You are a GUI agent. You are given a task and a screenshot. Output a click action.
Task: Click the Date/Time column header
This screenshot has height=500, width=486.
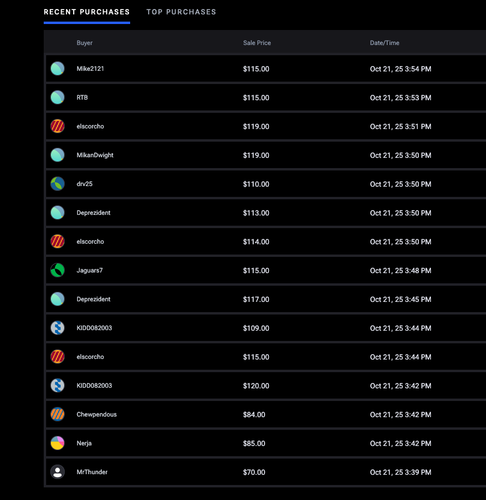[384, 43]
